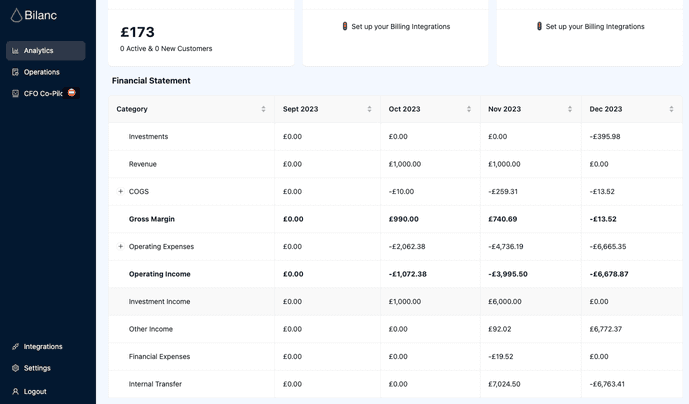Viewport: 689px width, 404px height.
Task: Sort by Sept 2023 column arrows
Action: click(x=370, y=109)
